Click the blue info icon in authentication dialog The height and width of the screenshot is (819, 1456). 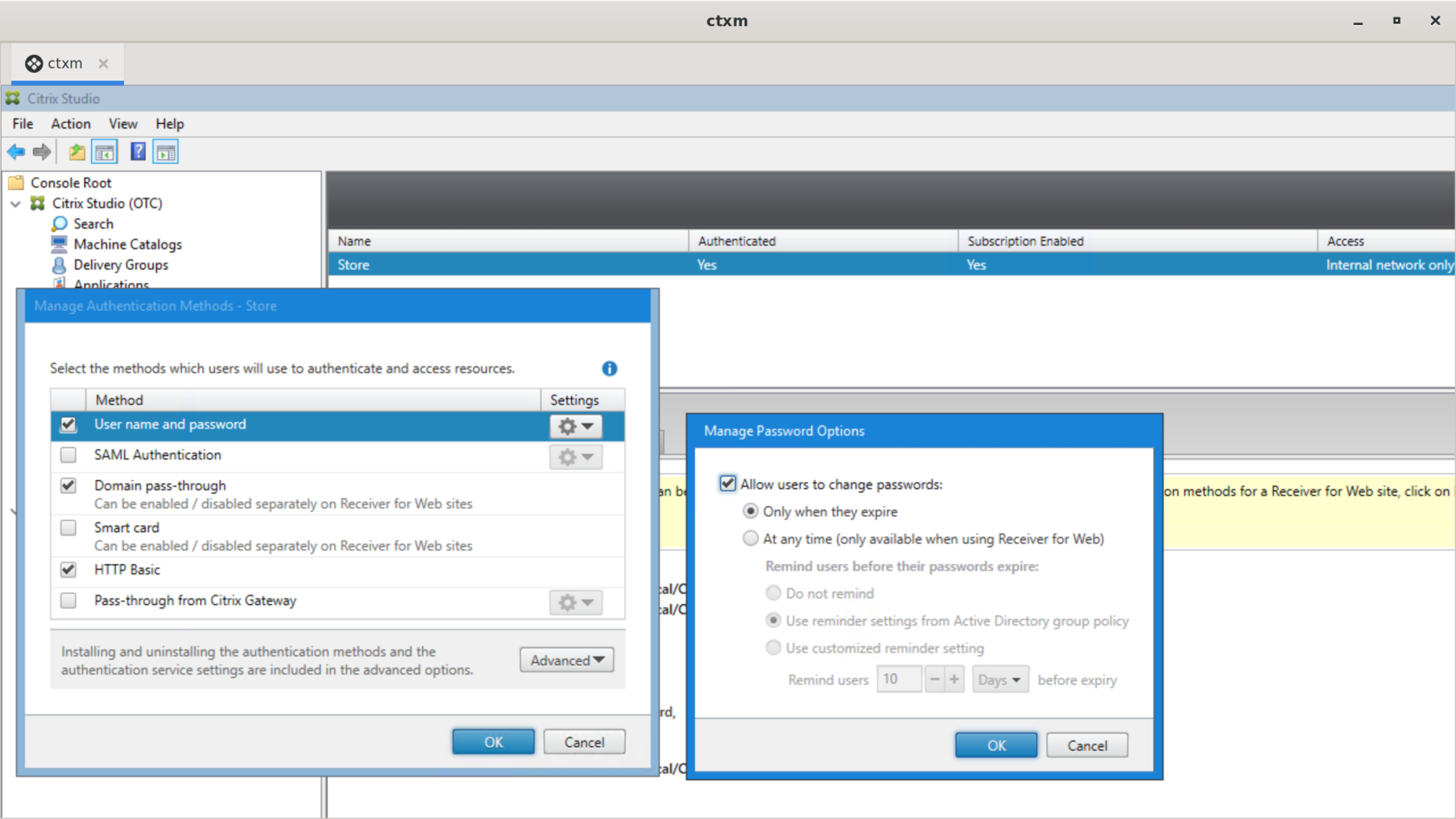pyautogui.click(x=609, y=368)
